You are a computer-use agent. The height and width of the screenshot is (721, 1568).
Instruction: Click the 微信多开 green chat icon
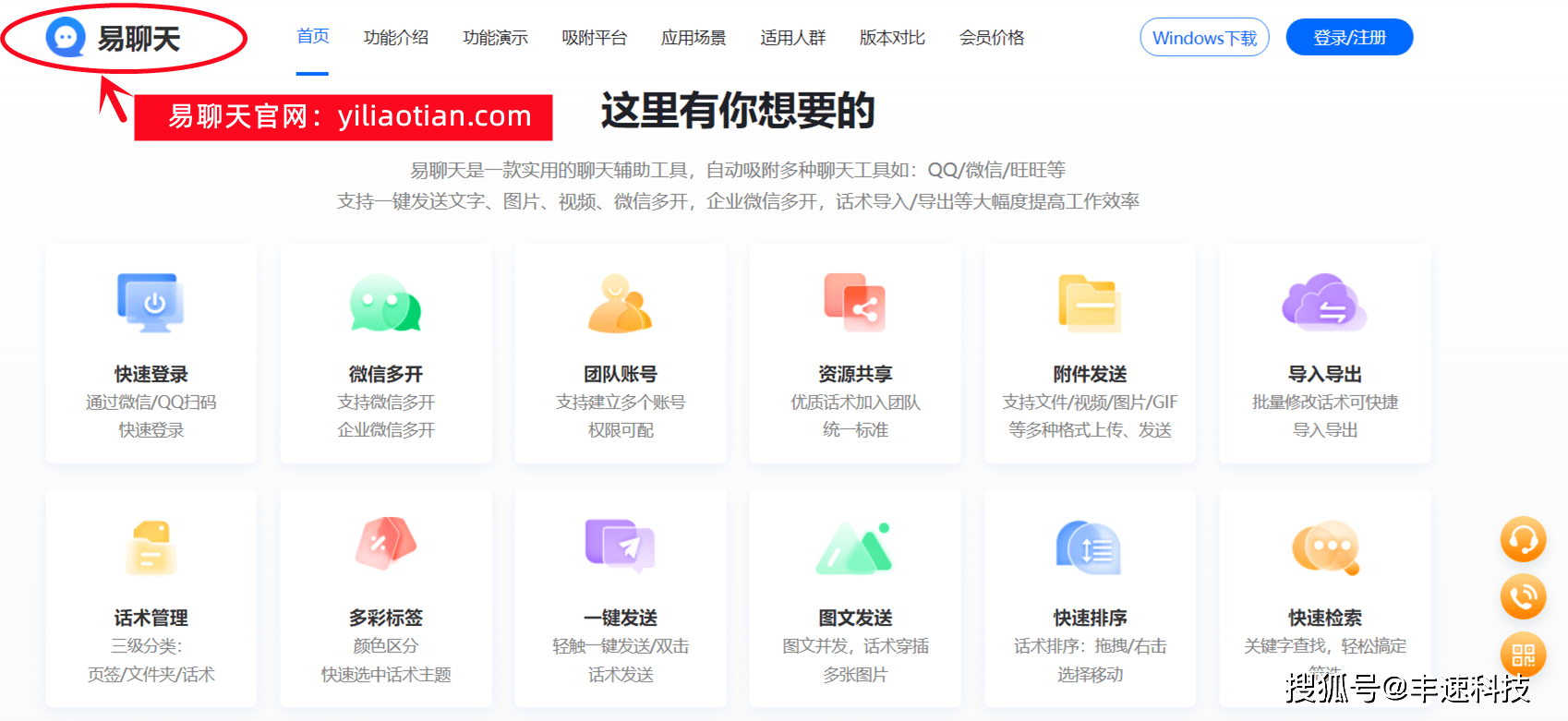point(386,303)
